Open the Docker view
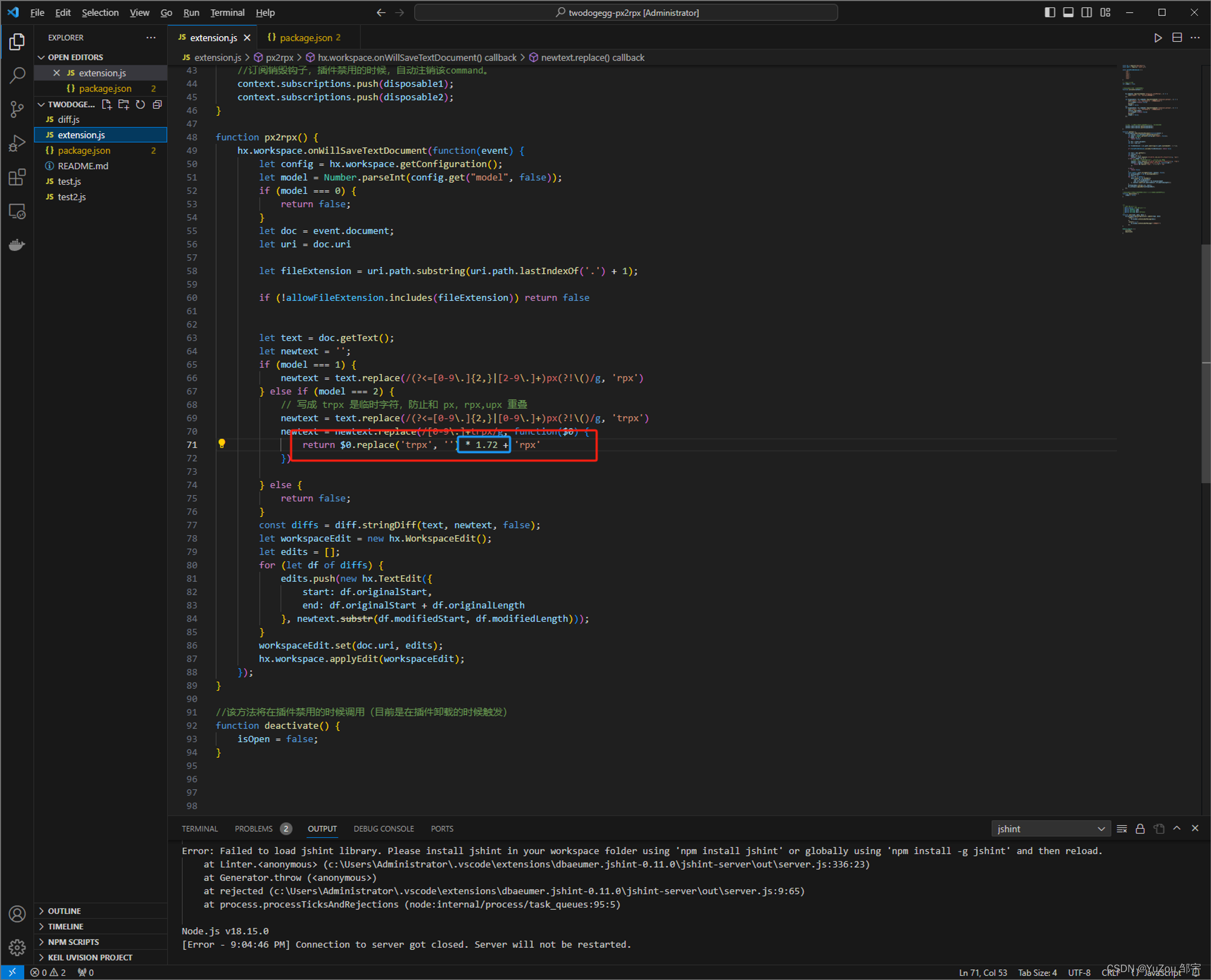 pyautogui.click(x=17, y=245)
